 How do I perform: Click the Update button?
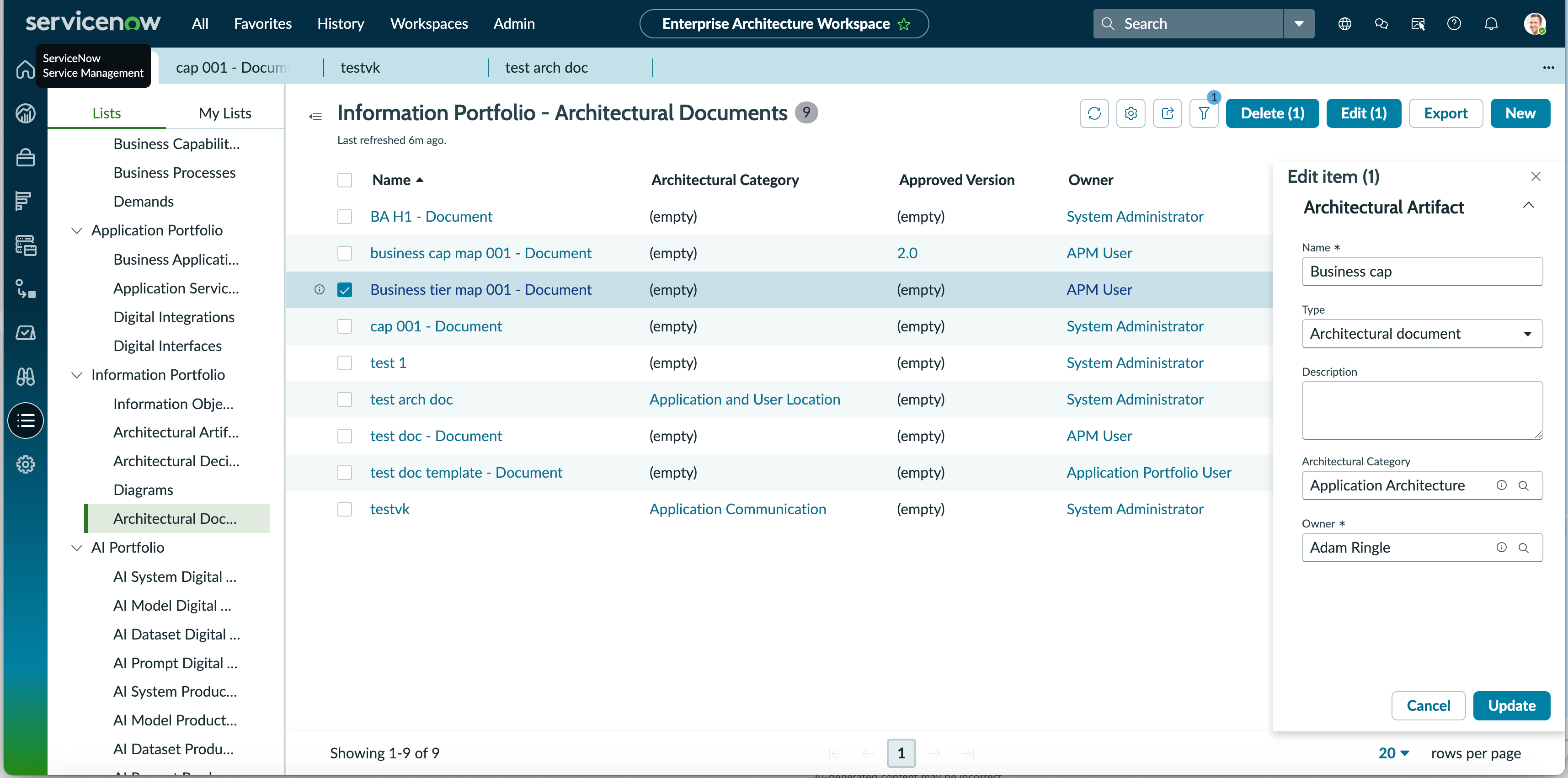point(1511,706)
